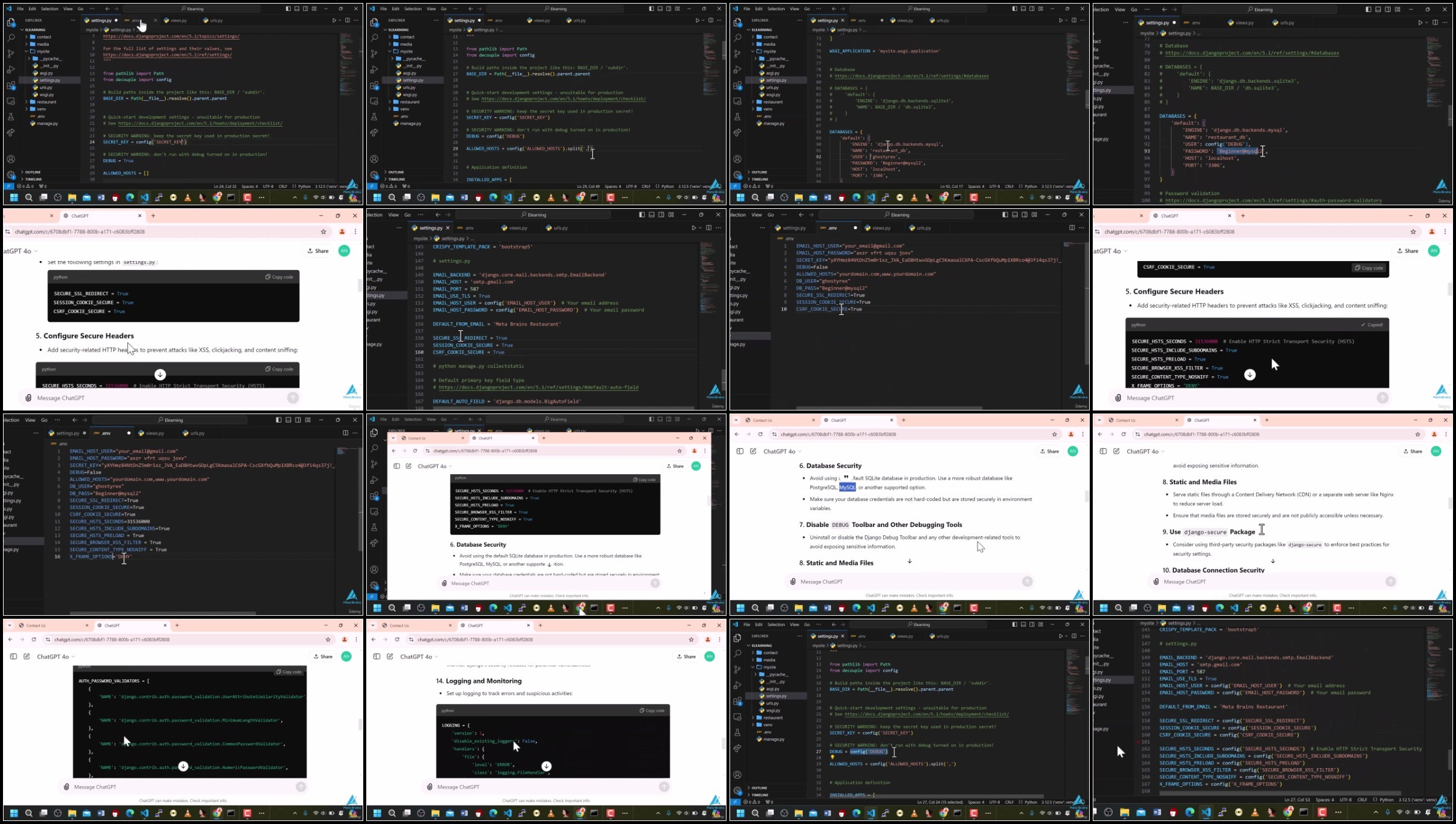Open Accounts icon in the Ln 24, Col 32 window
The width and height of the screenshot is (1456, 824).
click(x=11, y=159)
